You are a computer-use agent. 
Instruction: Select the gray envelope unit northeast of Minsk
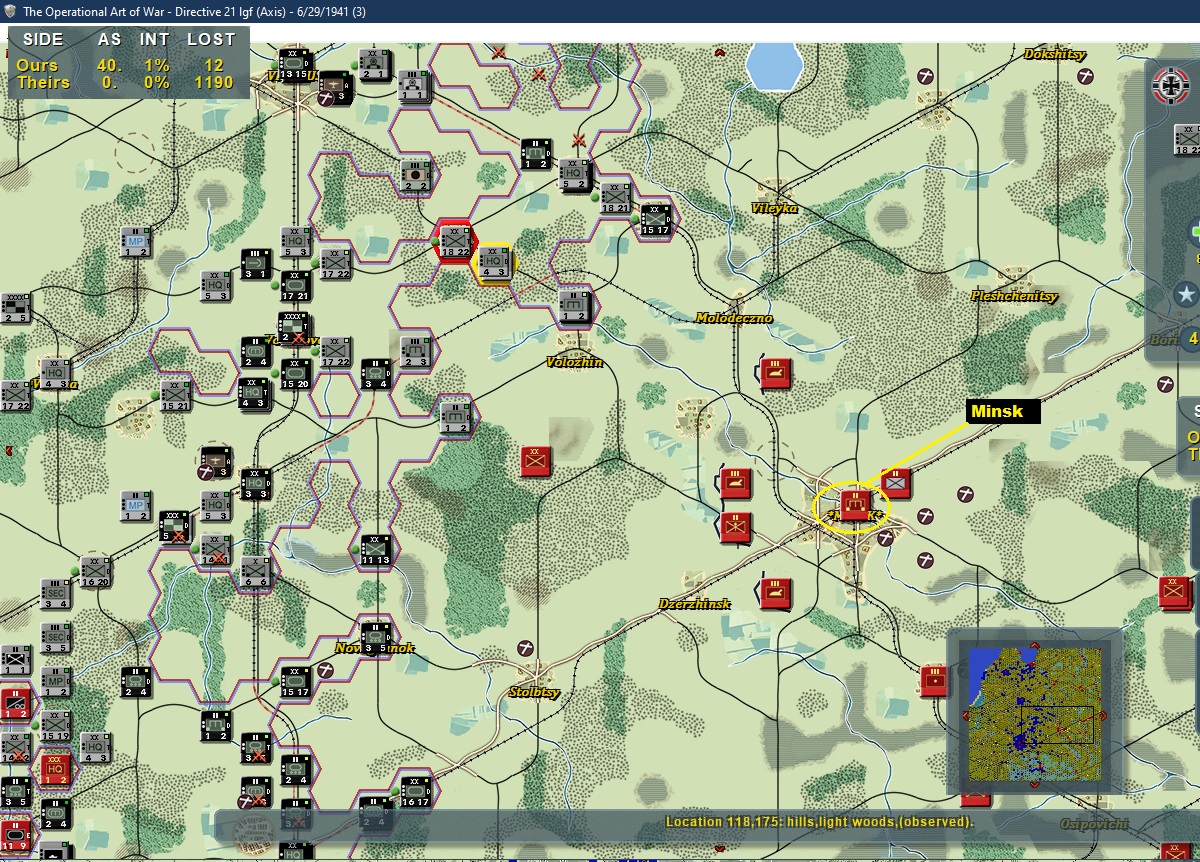[896, 484]
